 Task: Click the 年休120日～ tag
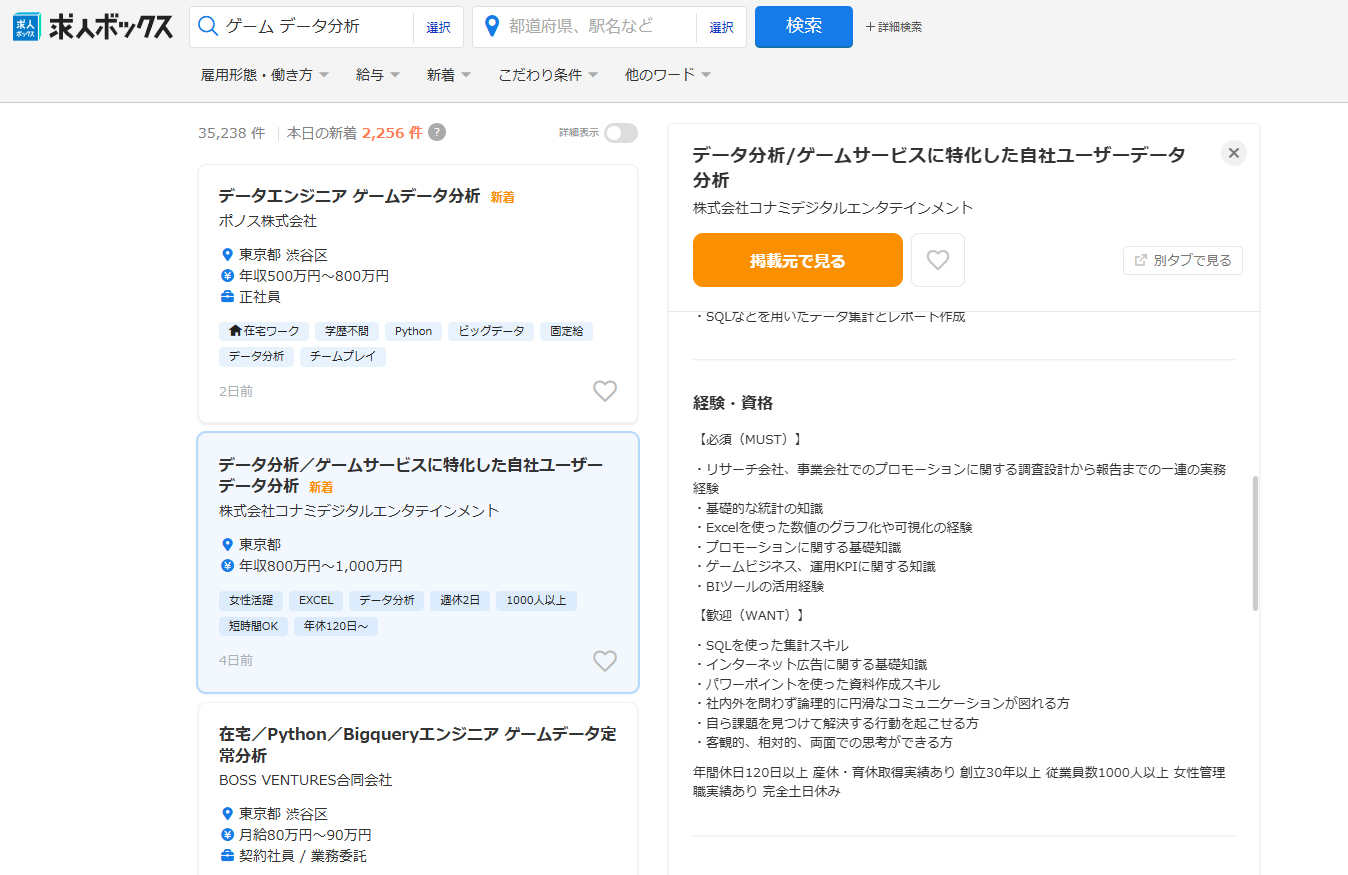point(336,626)
